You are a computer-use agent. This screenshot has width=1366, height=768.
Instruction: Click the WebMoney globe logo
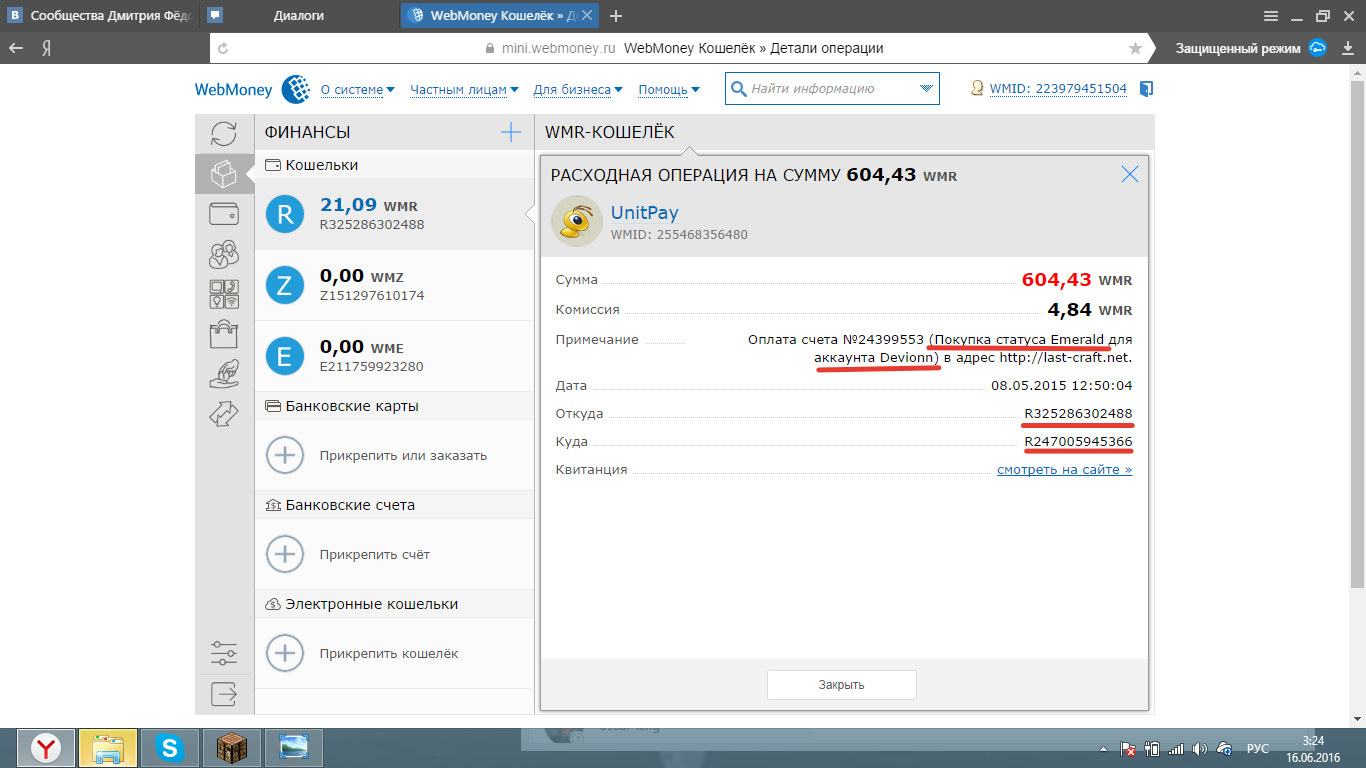point(296,89)
